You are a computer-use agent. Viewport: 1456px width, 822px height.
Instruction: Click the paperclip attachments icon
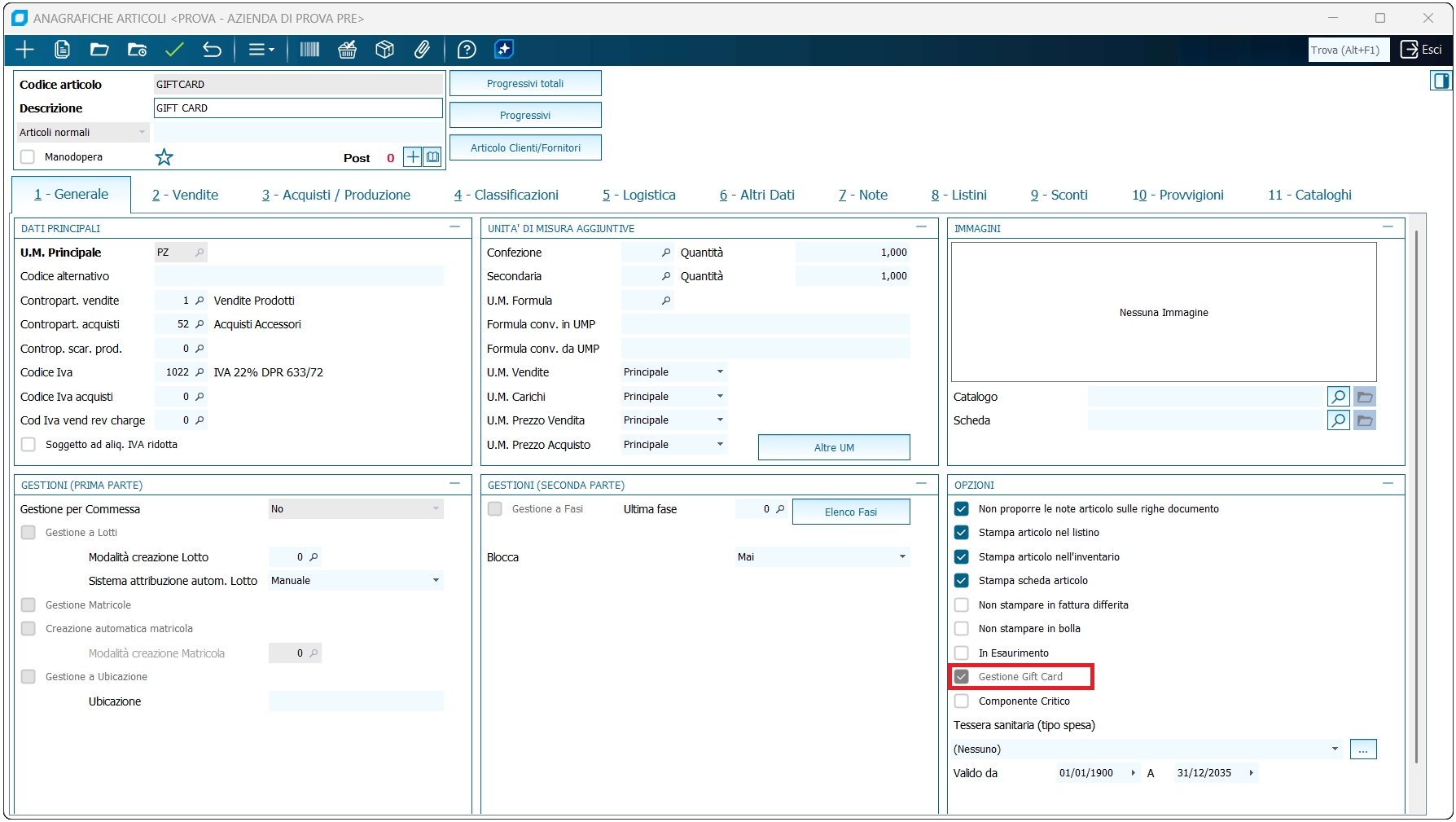422,50
